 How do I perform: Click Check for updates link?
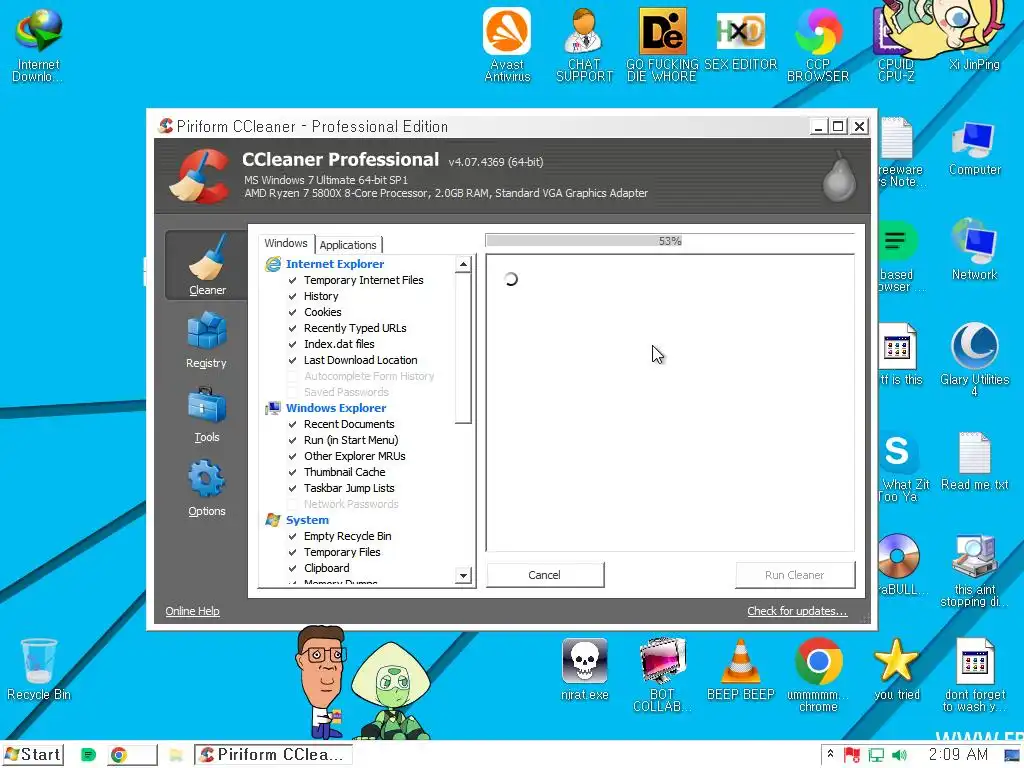click(797, 611)
